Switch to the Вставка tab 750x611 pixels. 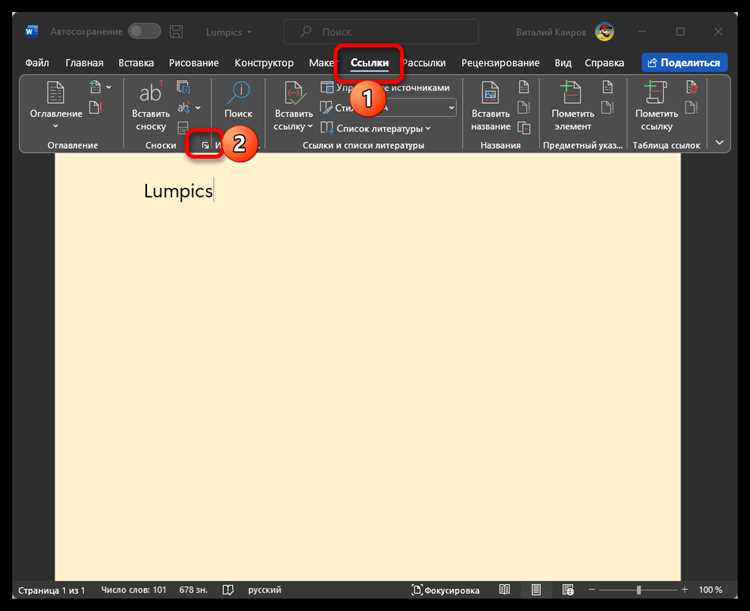pos(136,63)
